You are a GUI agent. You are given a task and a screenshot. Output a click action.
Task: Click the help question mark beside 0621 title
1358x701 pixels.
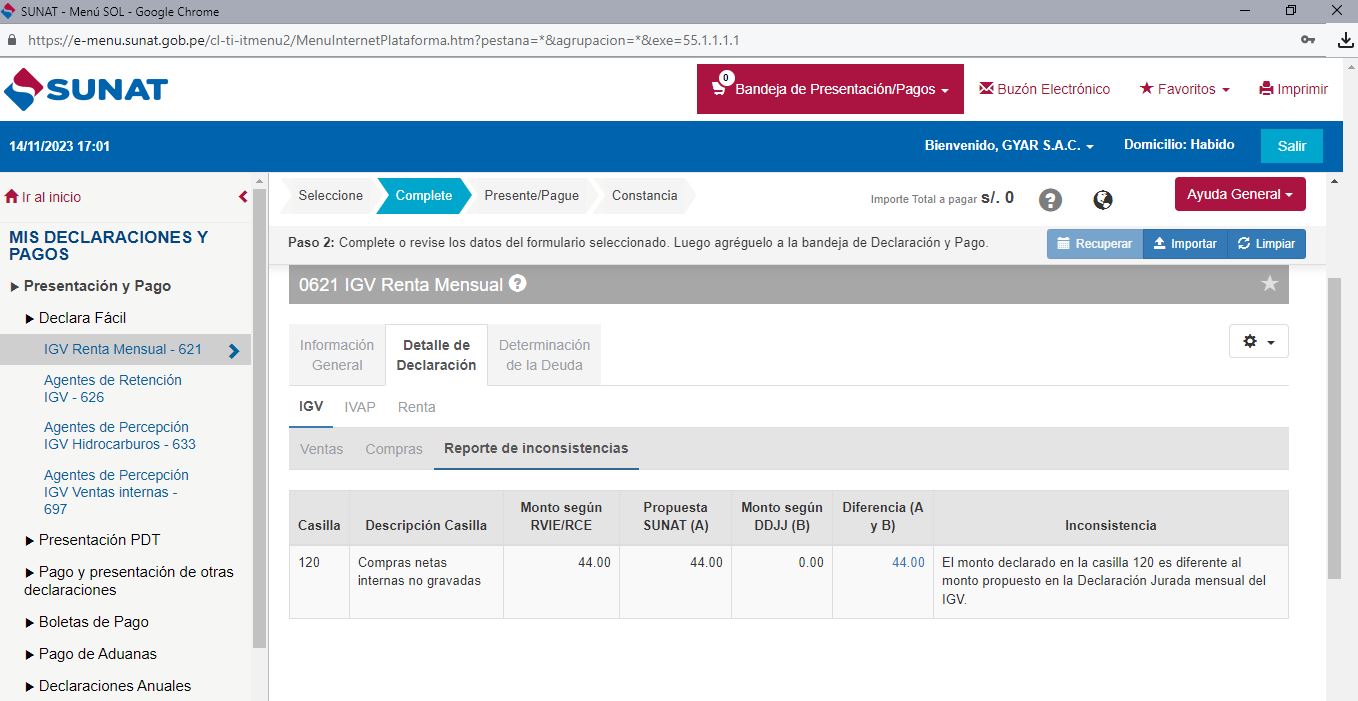click(517, 283)
